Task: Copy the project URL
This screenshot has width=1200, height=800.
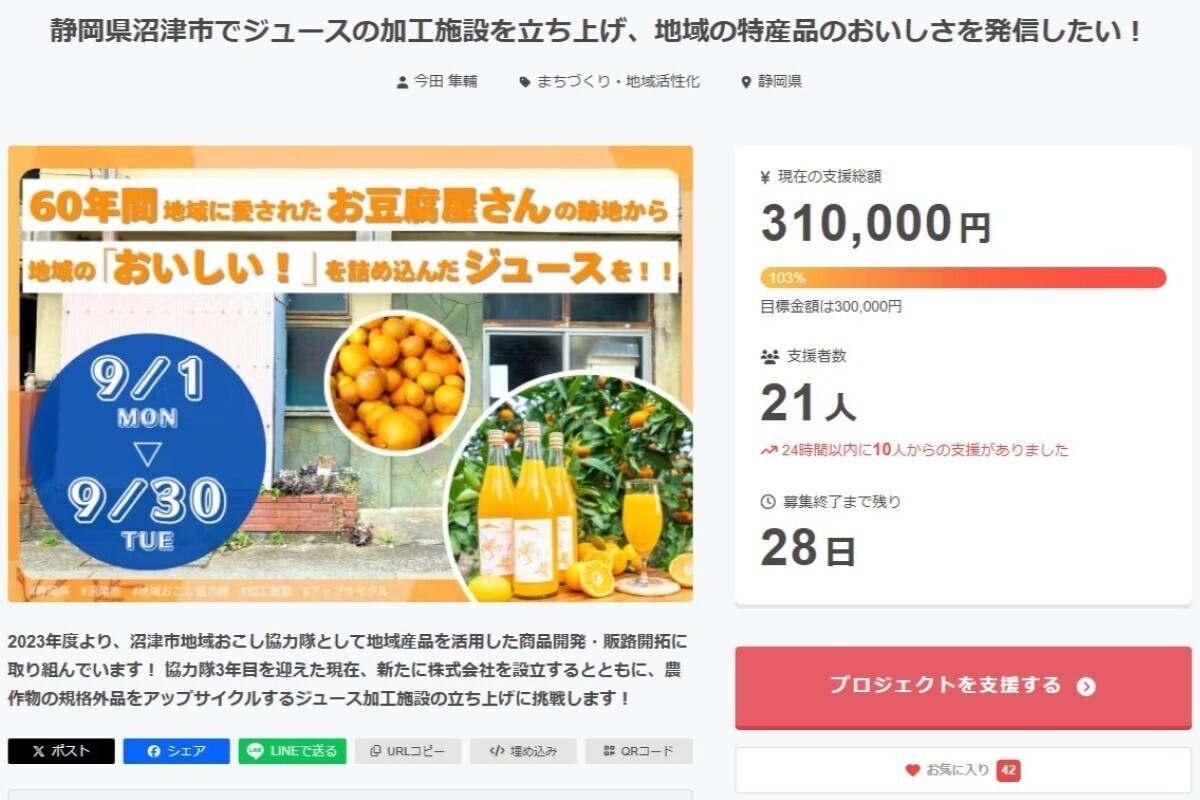Action: pyautogui.click(x=407, y=751)
